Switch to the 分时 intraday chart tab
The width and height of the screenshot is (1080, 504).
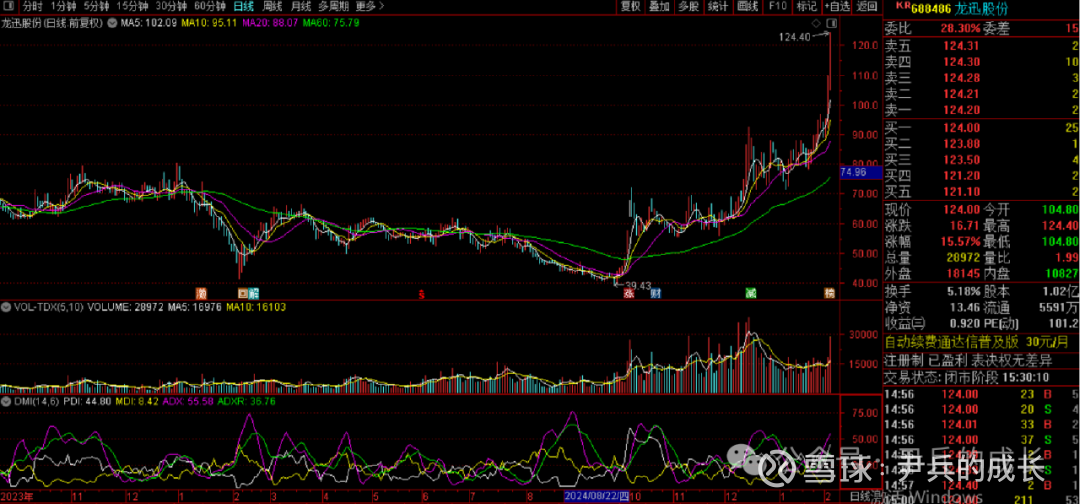[x=32, y=7]
